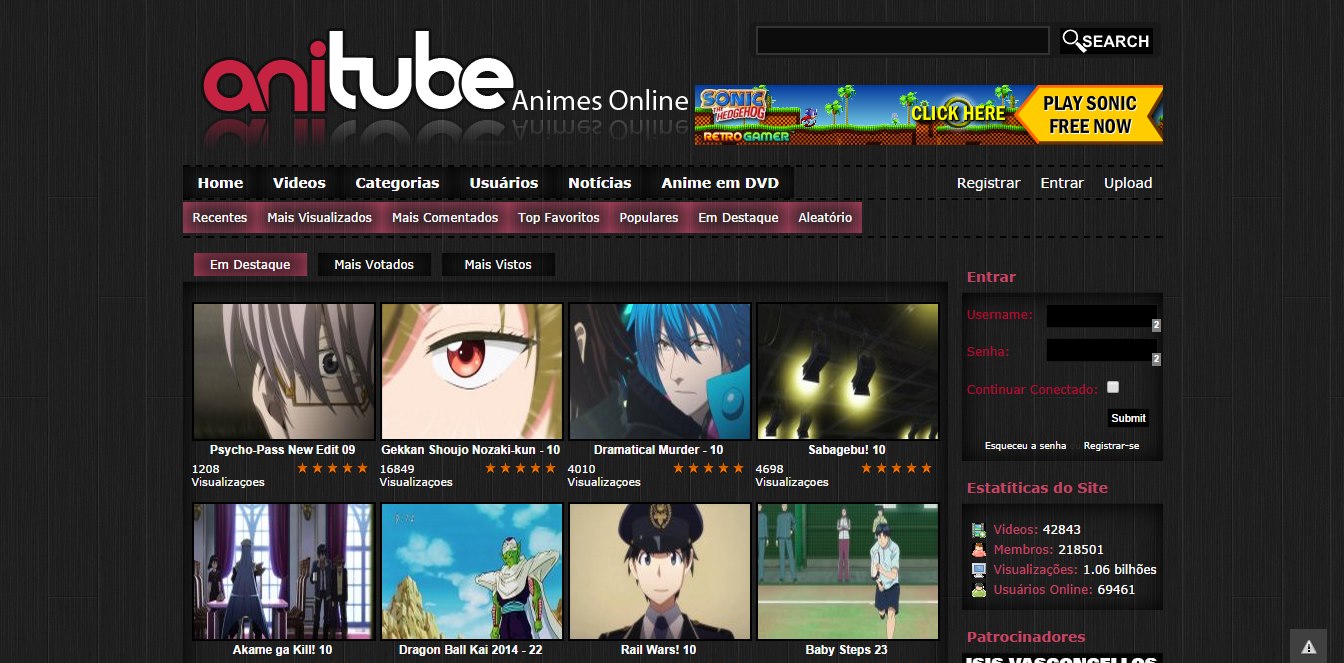Open the Akame ga Kill! 10 thumbnail
1344x663 pixels.
coord(283,571)
